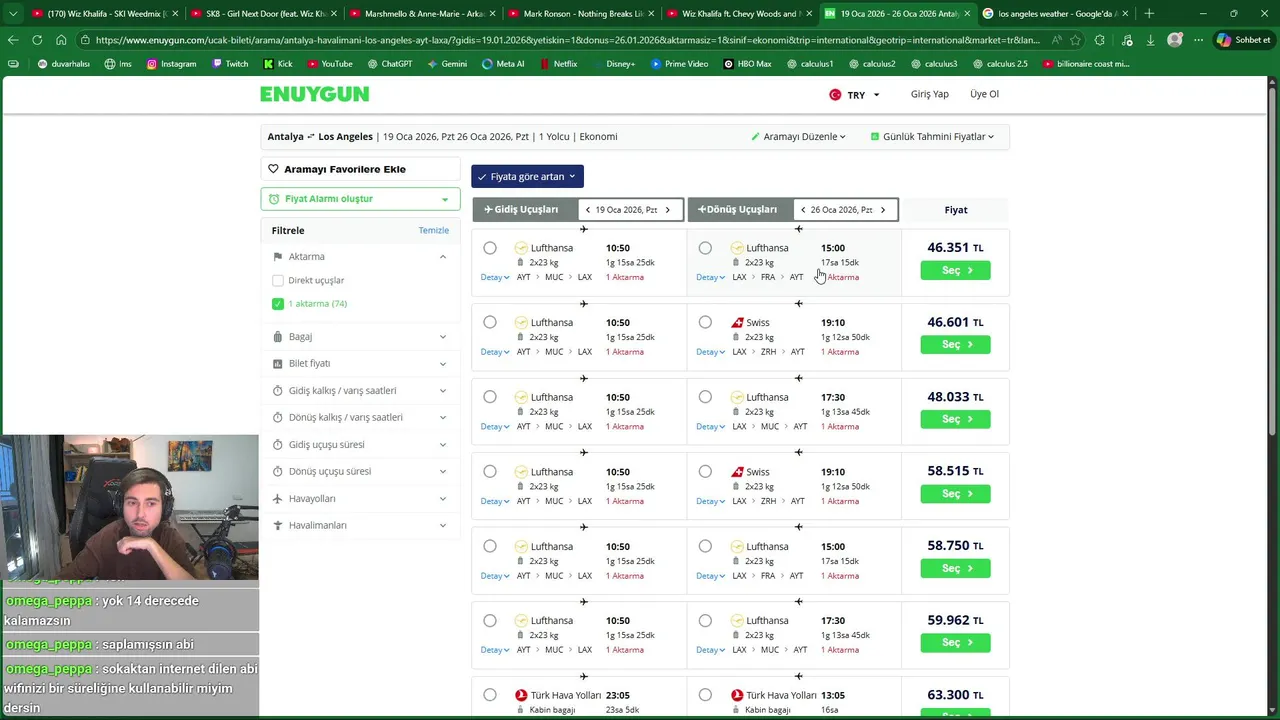Open the Netflix bookmark
This screenshot has height=720, width=1280.
pyautogui.click(x=558, y=64)
